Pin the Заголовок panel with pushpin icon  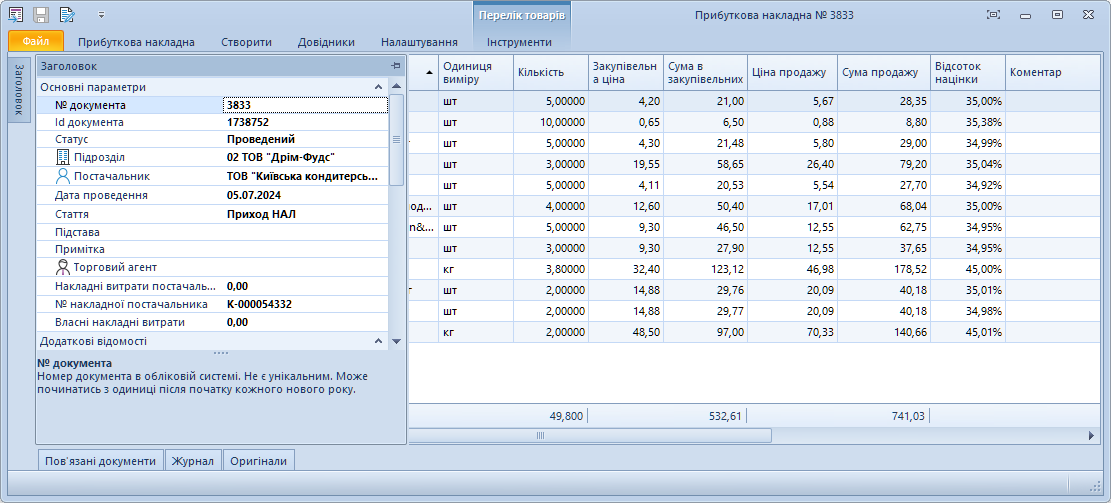pos(396,66)
